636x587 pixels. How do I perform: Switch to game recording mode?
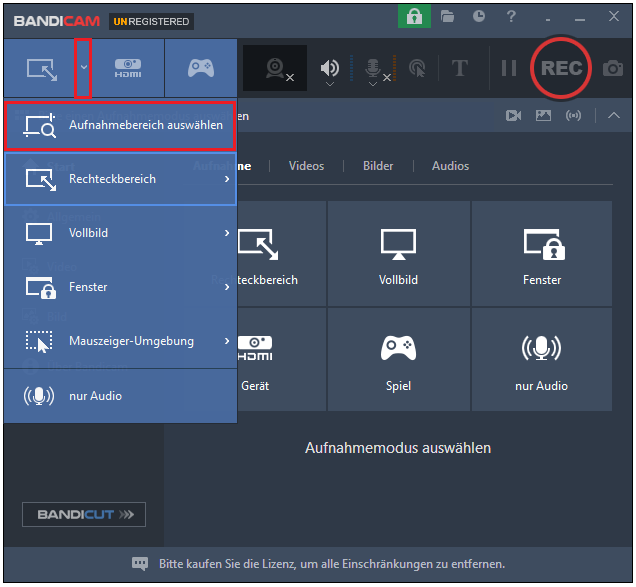(x=201, y=68)
